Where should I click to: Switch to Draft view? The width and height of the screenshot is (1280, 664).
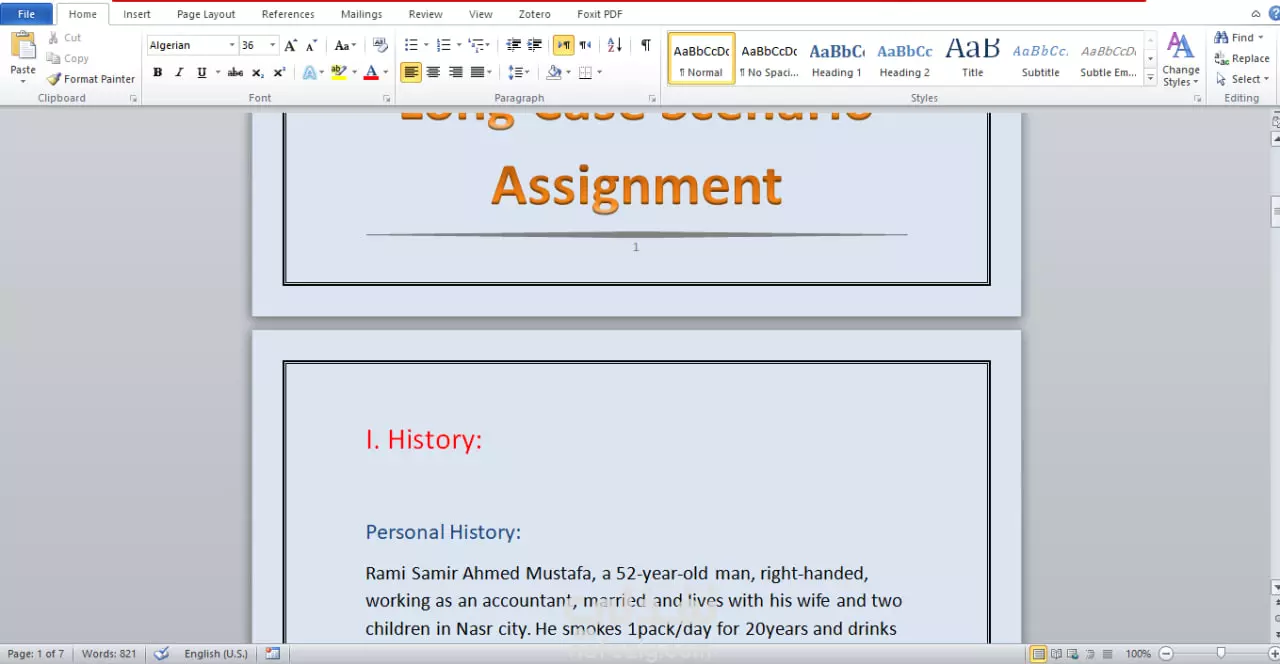1107,654
